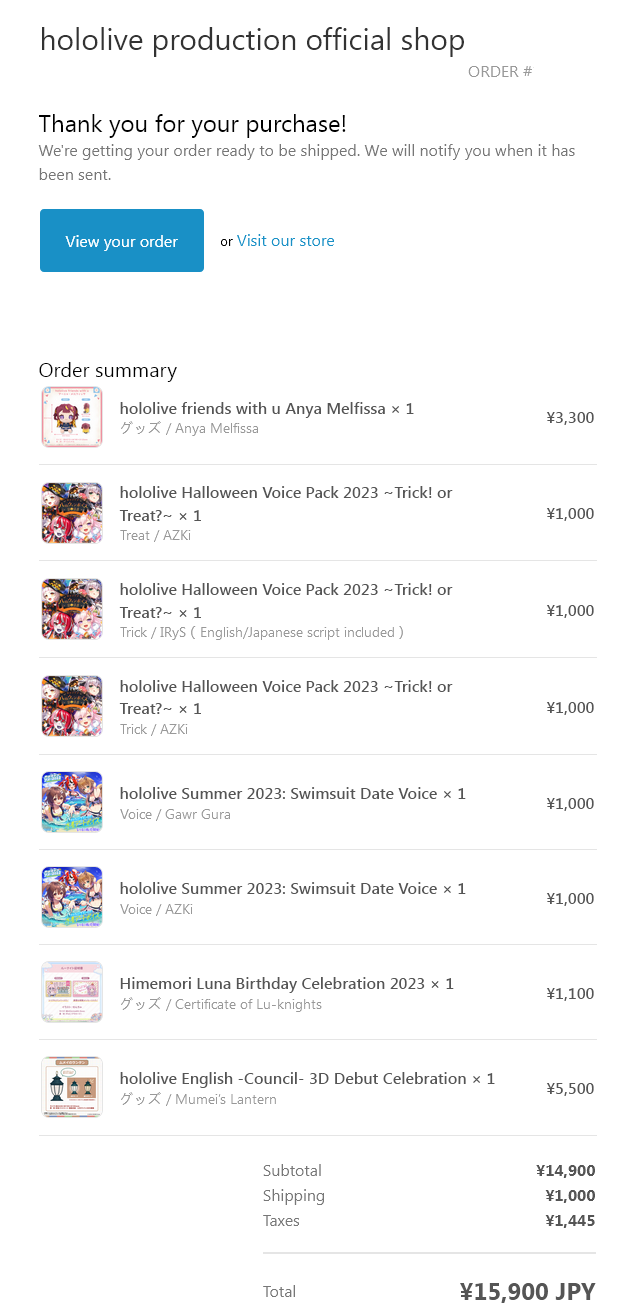Click the Mumei's Lantern product thumbnail
Image resolution: width=628 pixels, height=1314 pixels.
72,1087
